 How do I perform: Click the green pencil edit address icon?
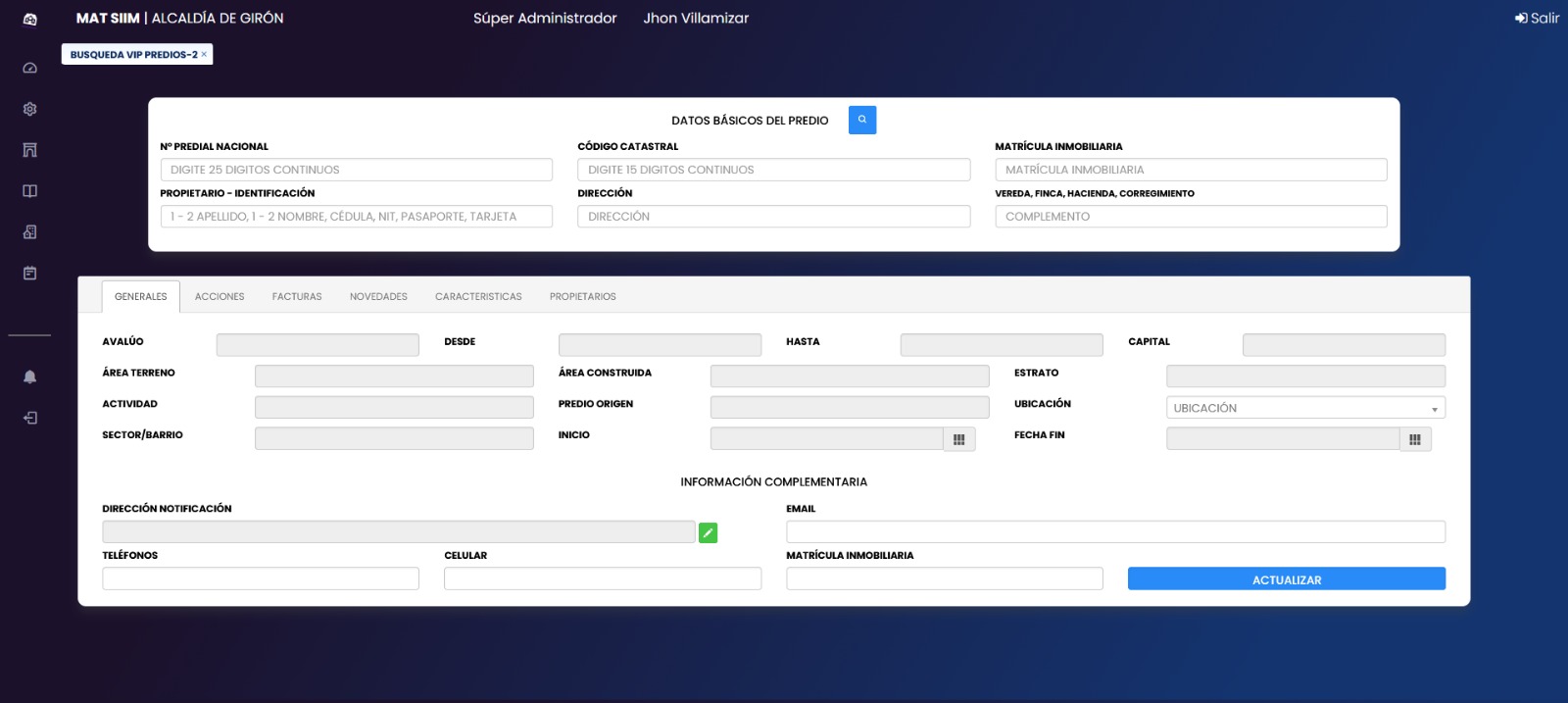click(x=708, y=532)
